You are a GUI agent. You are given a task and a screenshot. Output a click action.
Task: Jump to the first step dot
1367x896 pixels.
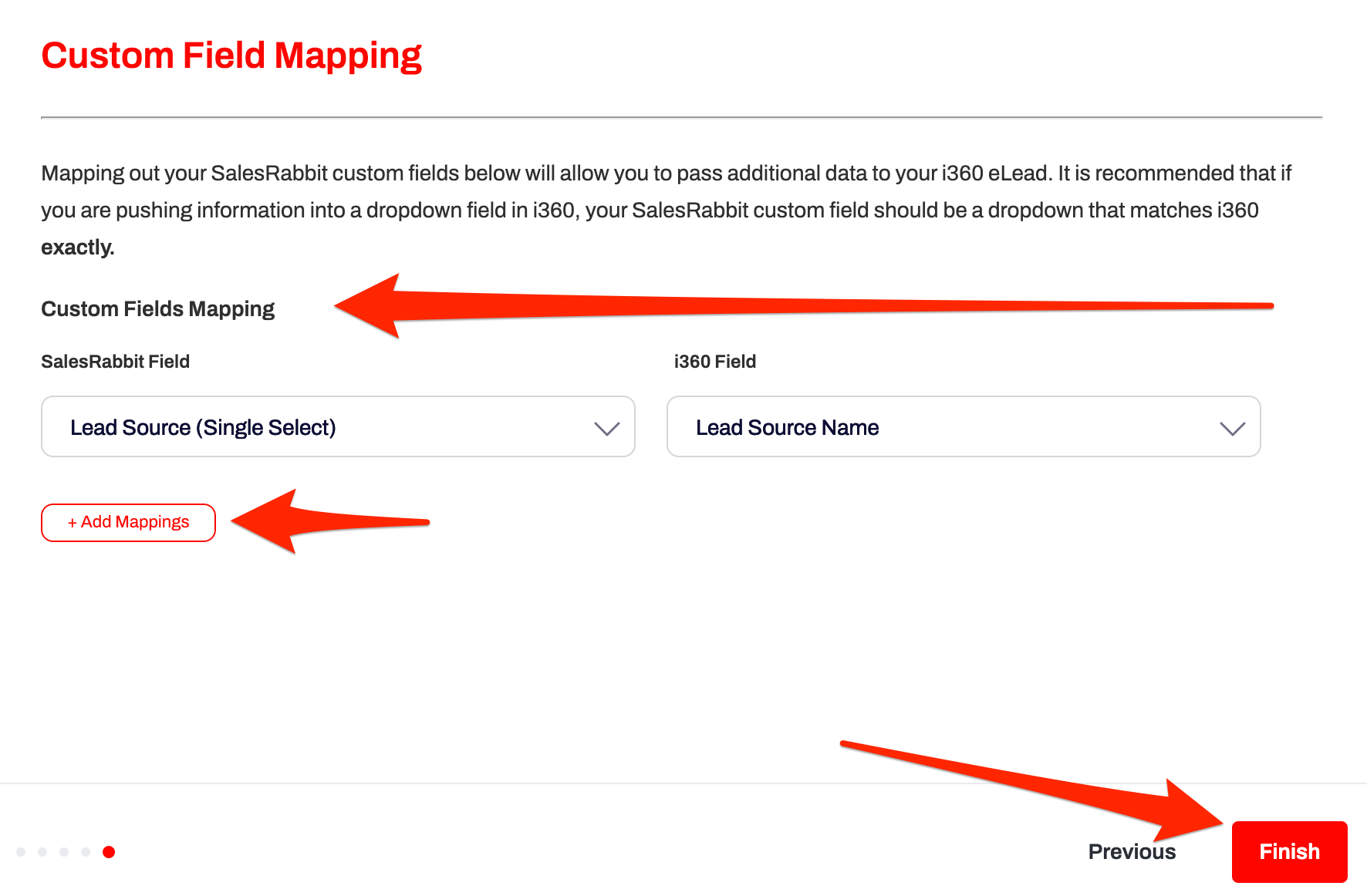coord(21,852)
